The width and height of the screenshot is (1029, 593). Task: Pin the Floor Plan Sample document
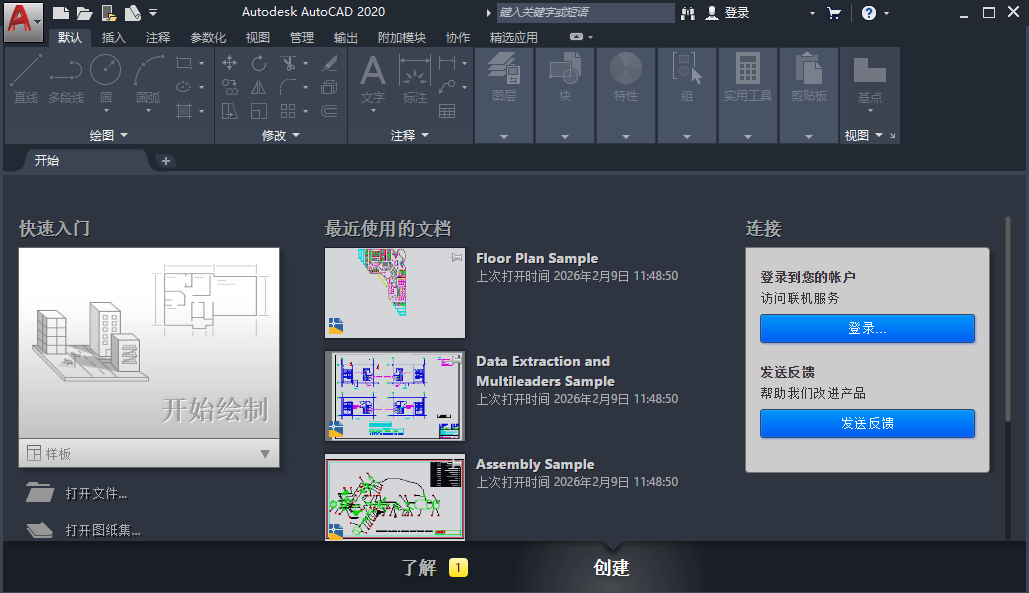click(x=457, y=258)
